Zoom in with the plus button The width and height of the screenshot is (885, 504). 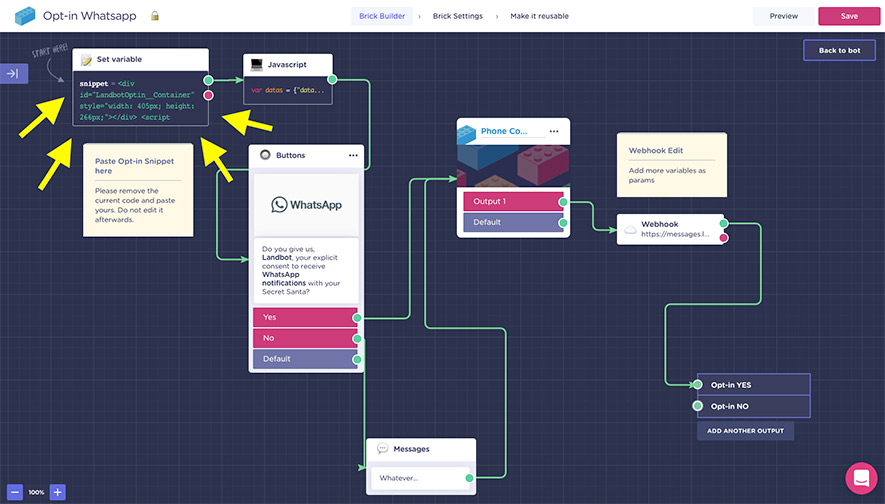tap(58, 492)
